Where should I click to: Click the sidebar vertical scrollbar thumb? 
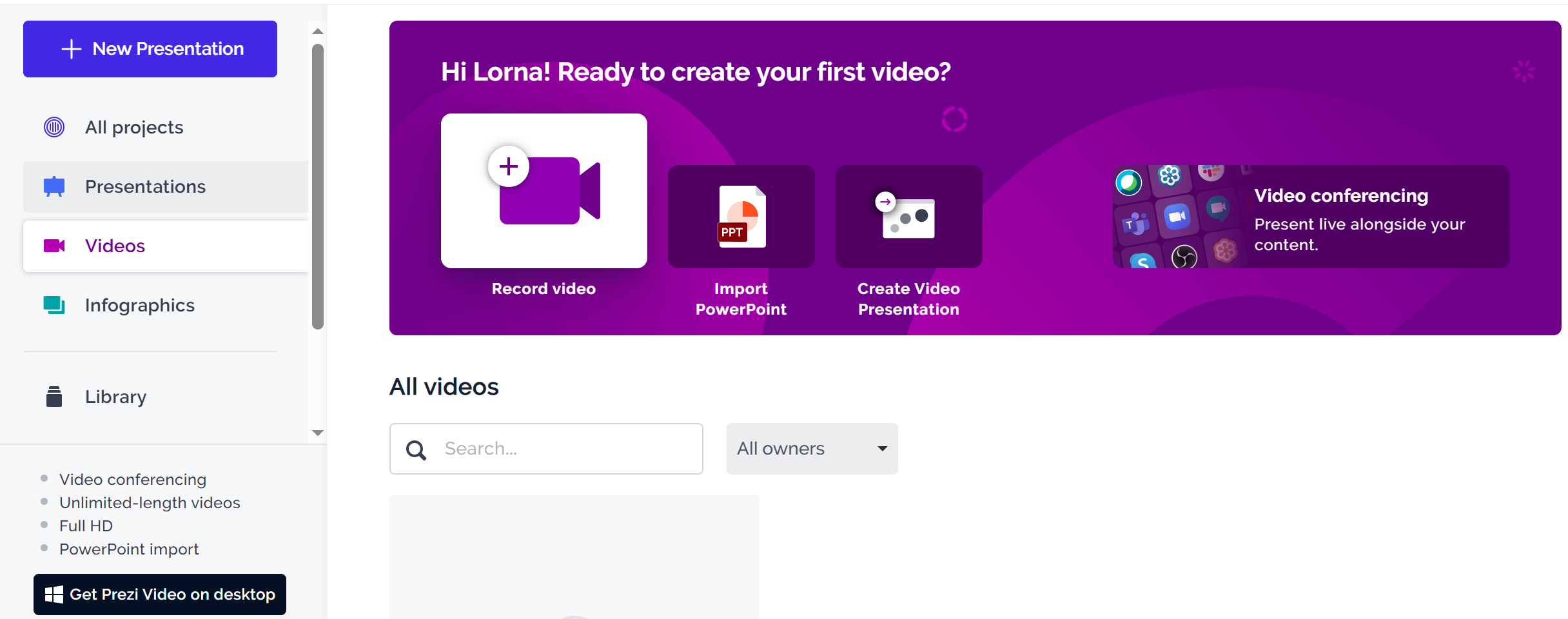pyautogui.click(x=317, y=187)
